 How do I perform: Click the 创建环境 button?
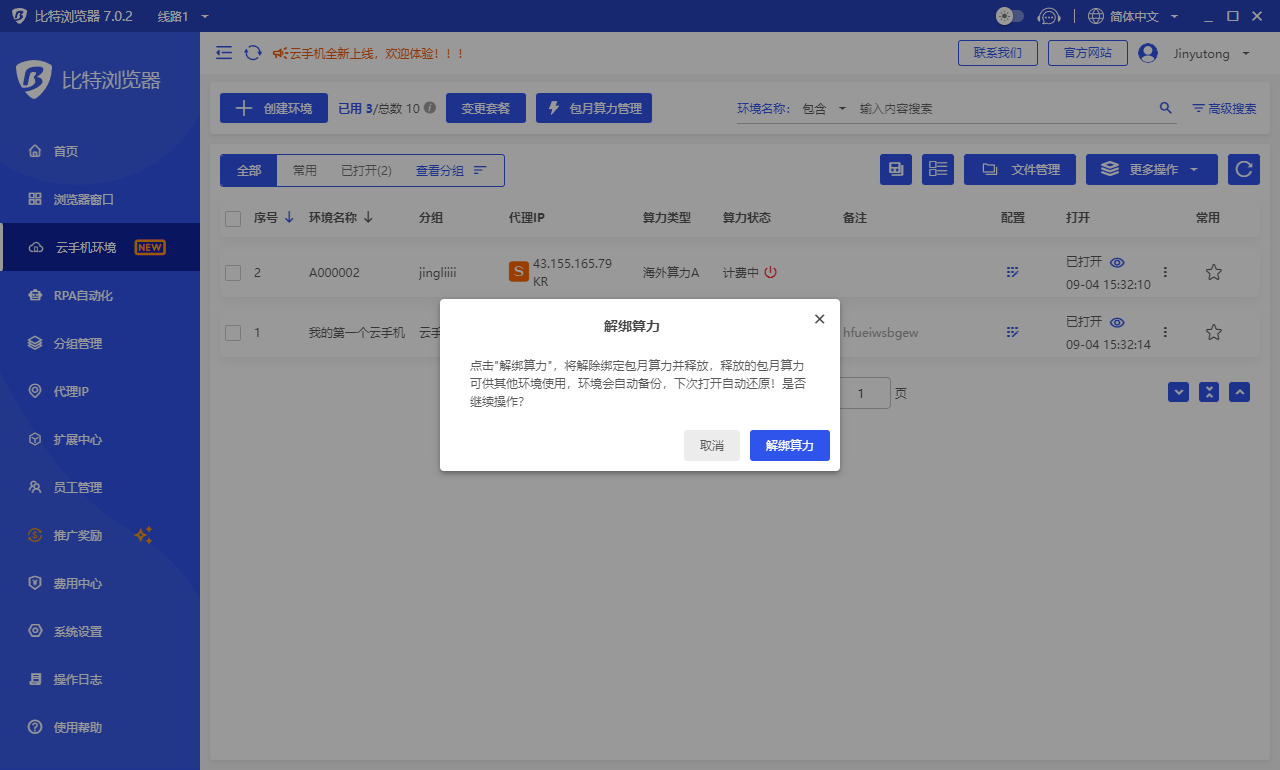tap(274, 109)
